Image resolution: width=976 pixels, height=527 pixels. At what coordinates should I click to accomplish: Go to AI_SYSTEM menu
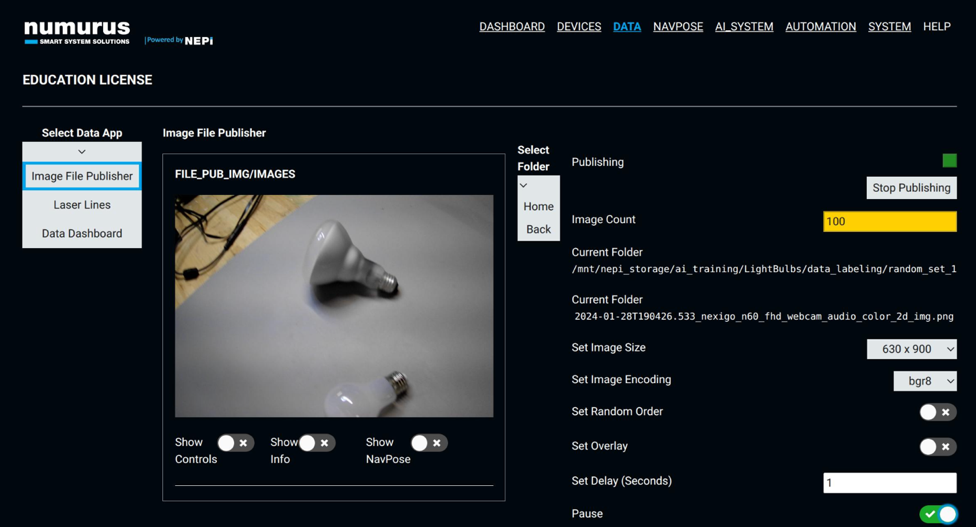click(743, 27)
